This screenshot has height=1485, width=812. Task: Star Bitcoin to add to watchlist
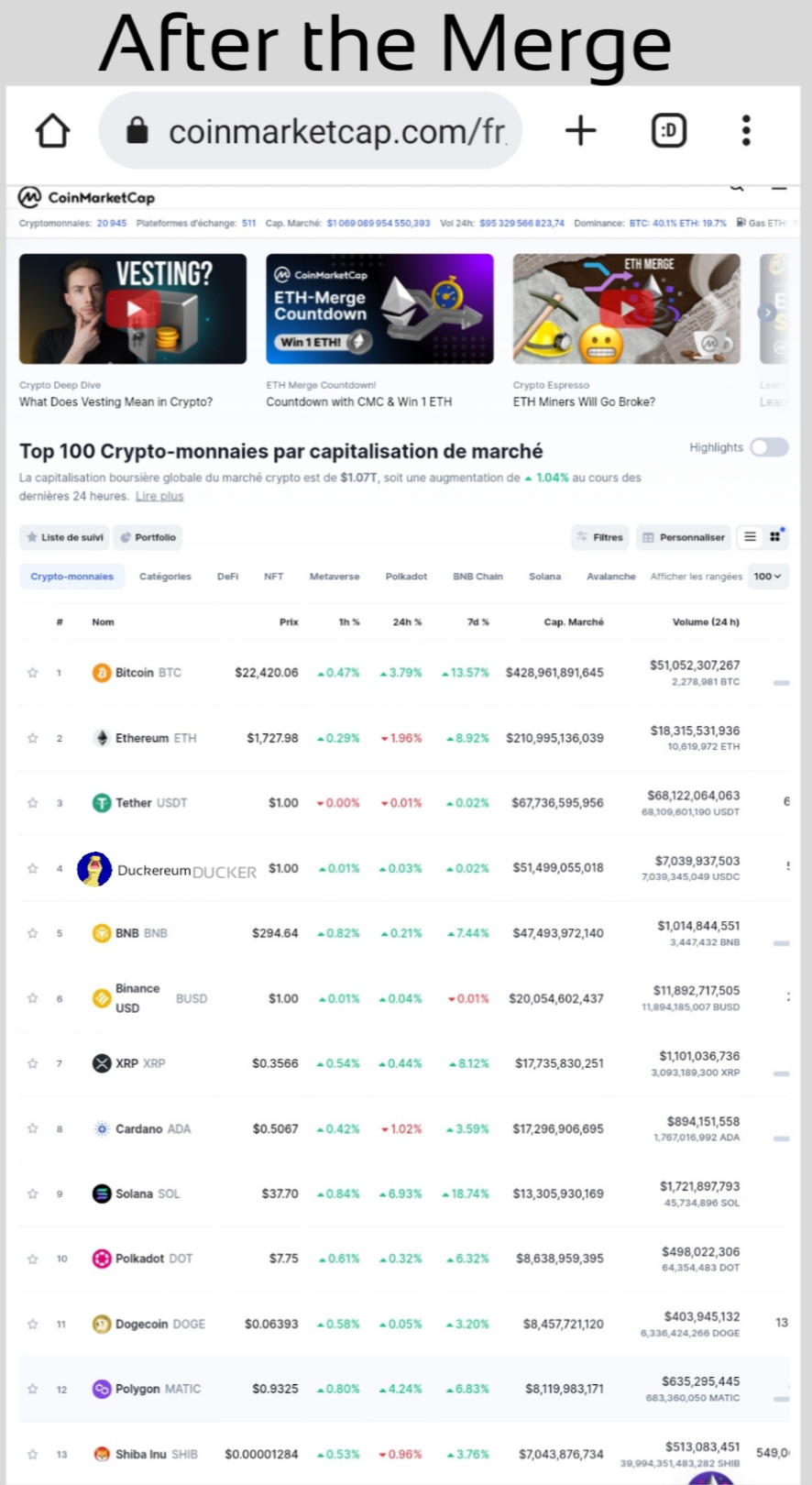click(33, 673)
